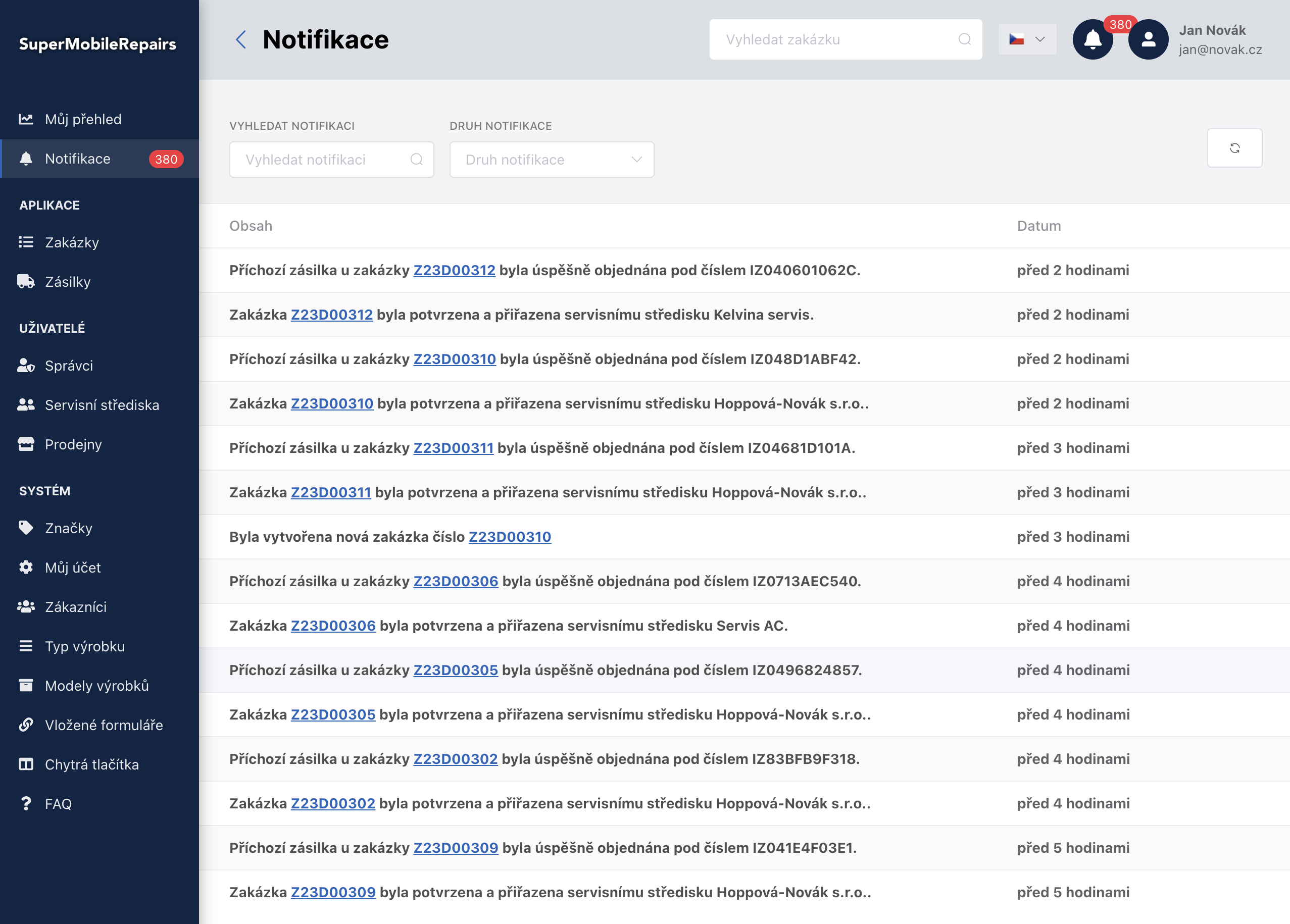The height and width of the screenshot is (924, 1290).
Task: Open the language flag dropdown
Action: click(x=1027, y=39)
